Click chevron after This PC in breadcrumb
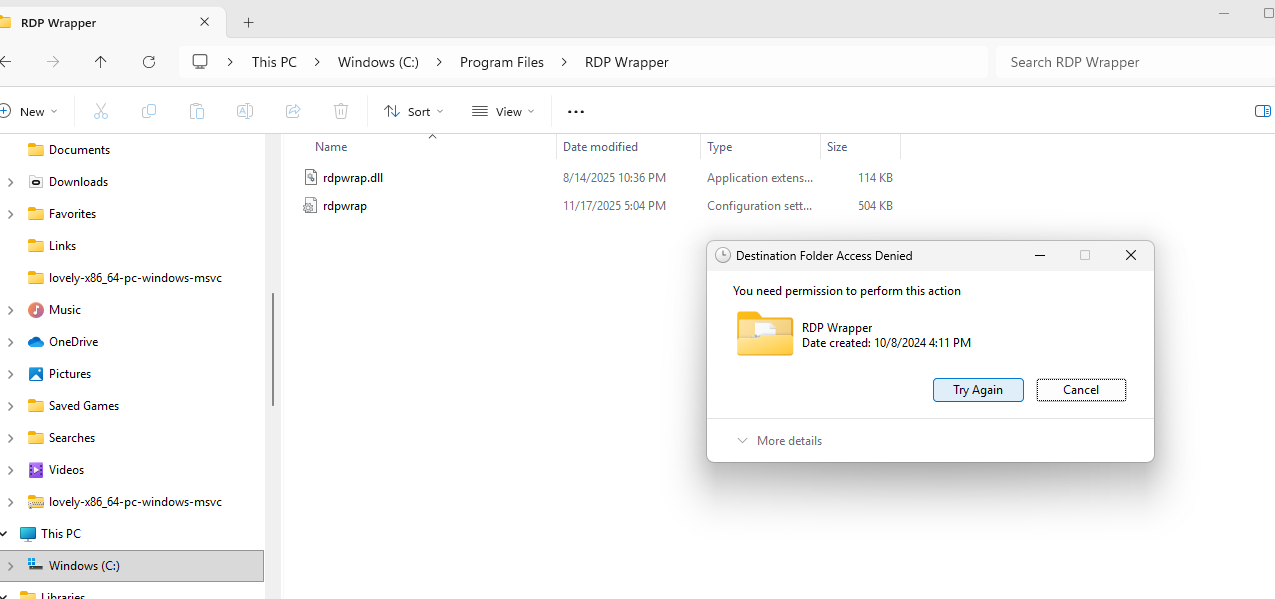Viewport: 1275px width, 599px height. click(x=317, y=62)
